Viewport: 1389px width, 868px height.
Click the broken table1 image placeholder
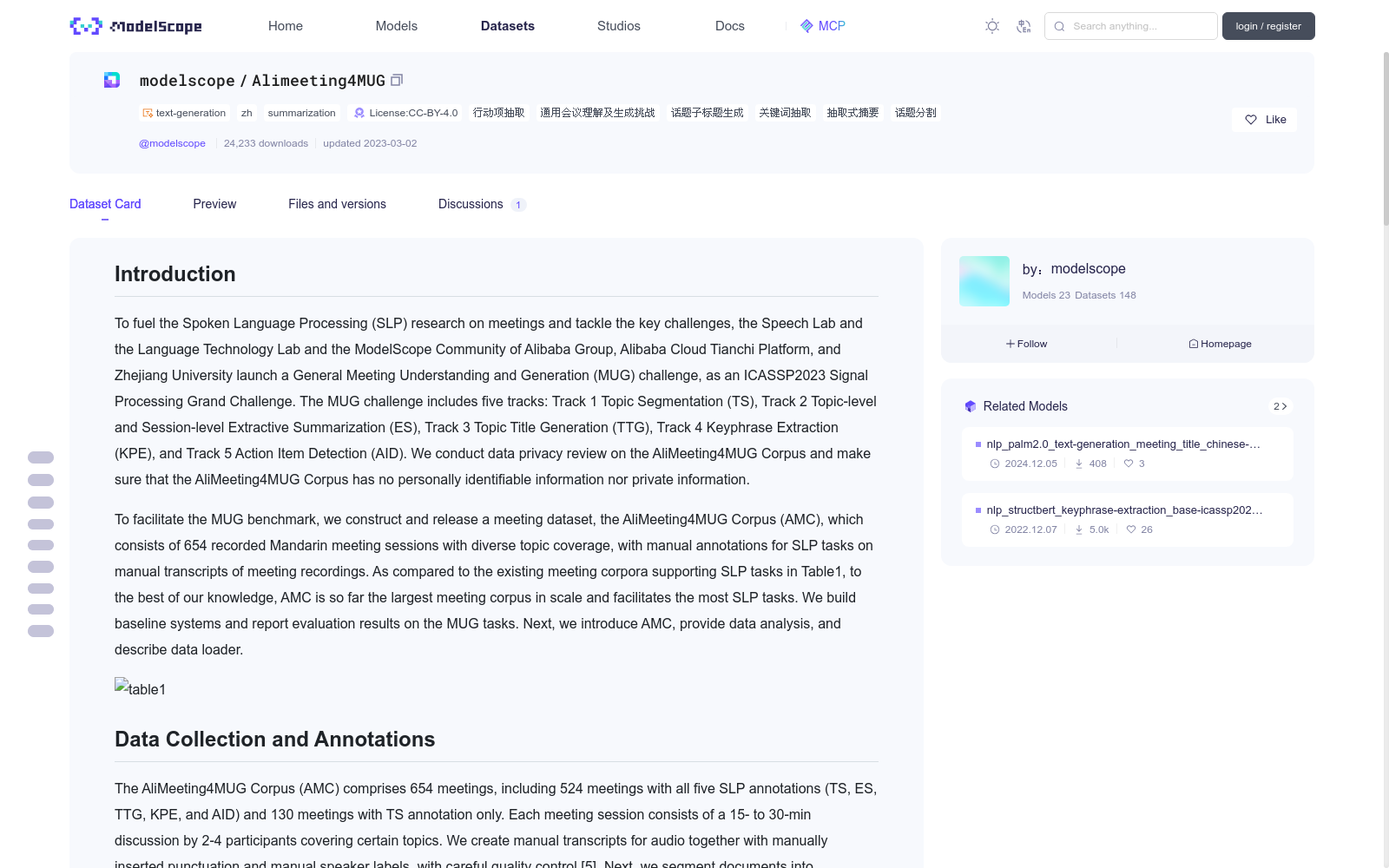pos(140,688)
